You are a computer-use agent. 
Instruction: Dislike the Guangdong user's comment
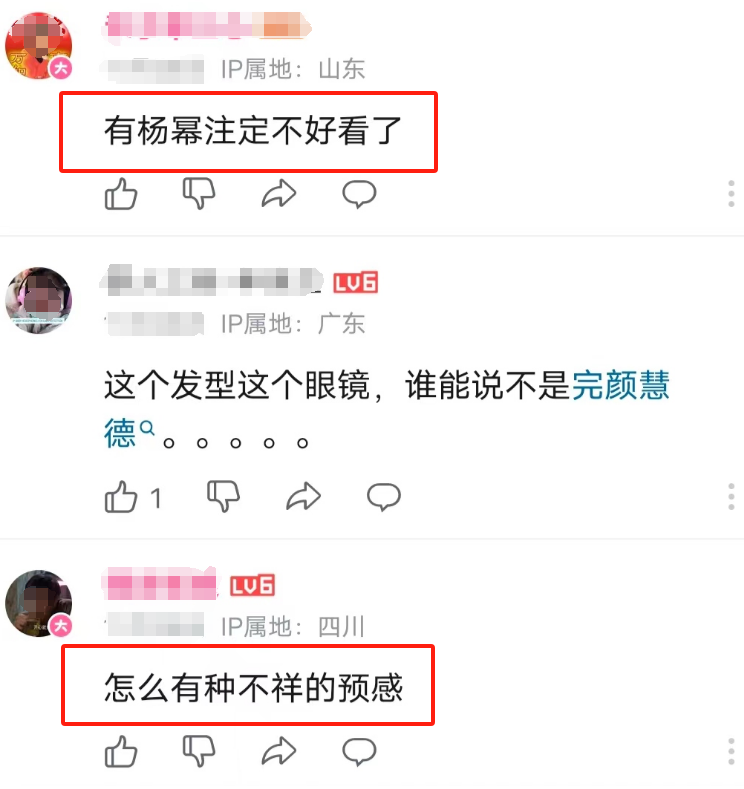(223, 497)
